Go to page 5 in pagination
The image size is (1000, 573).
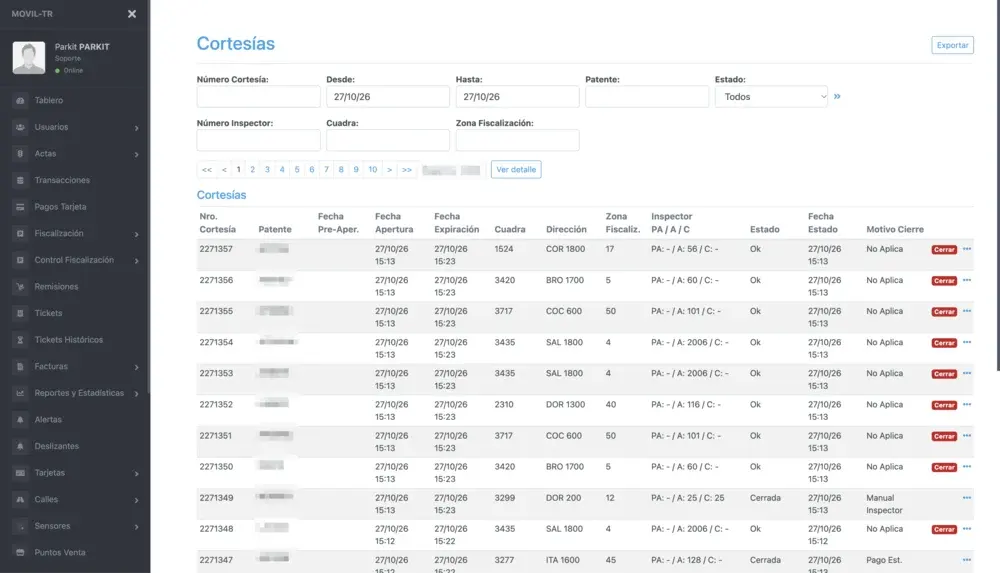point(297,170)
